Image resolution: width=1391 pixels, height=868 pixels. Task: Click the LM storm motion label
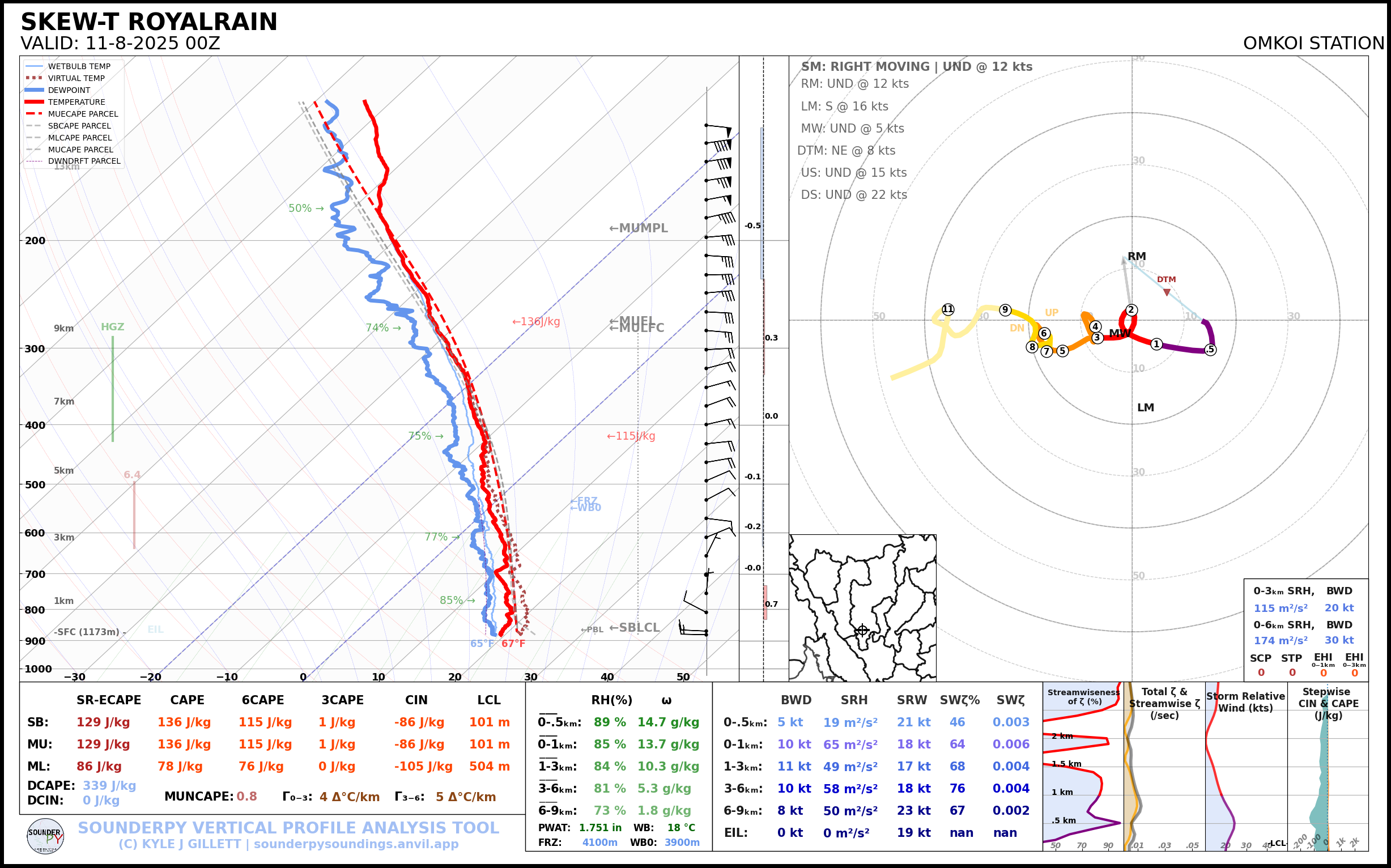tap(1145, 407)
